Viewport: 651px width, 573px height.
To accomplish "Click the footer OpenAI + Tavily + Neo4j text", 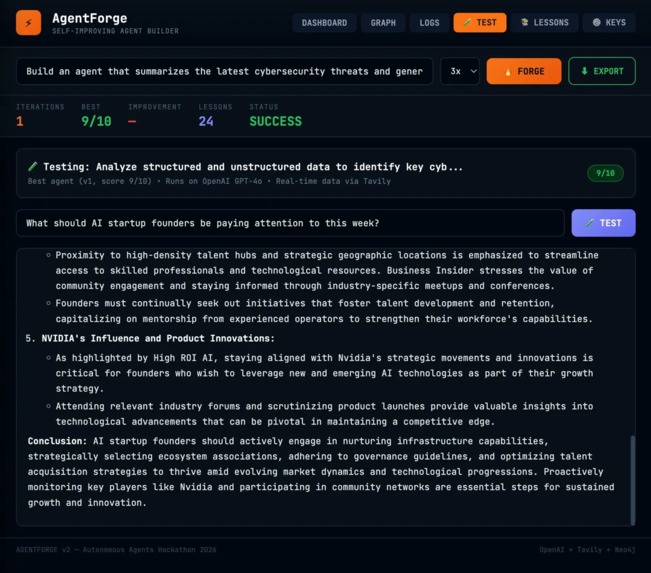I will point(587,550).
